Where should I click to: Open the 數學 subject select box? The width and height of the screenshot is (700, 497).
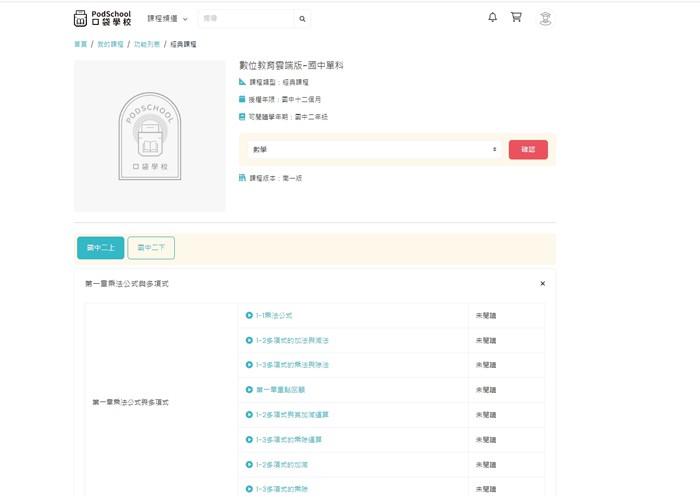[x=374, y=150]
